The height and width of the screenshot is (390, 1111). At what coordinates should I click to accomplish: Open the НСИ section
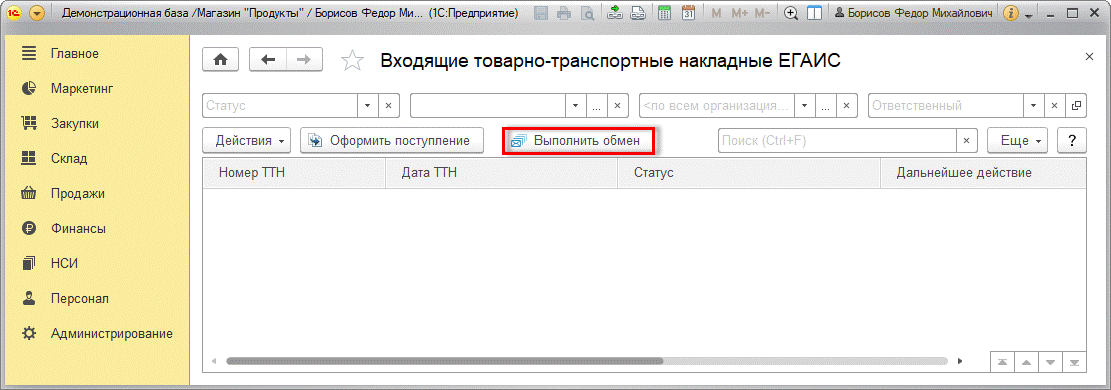click(64, 264)
